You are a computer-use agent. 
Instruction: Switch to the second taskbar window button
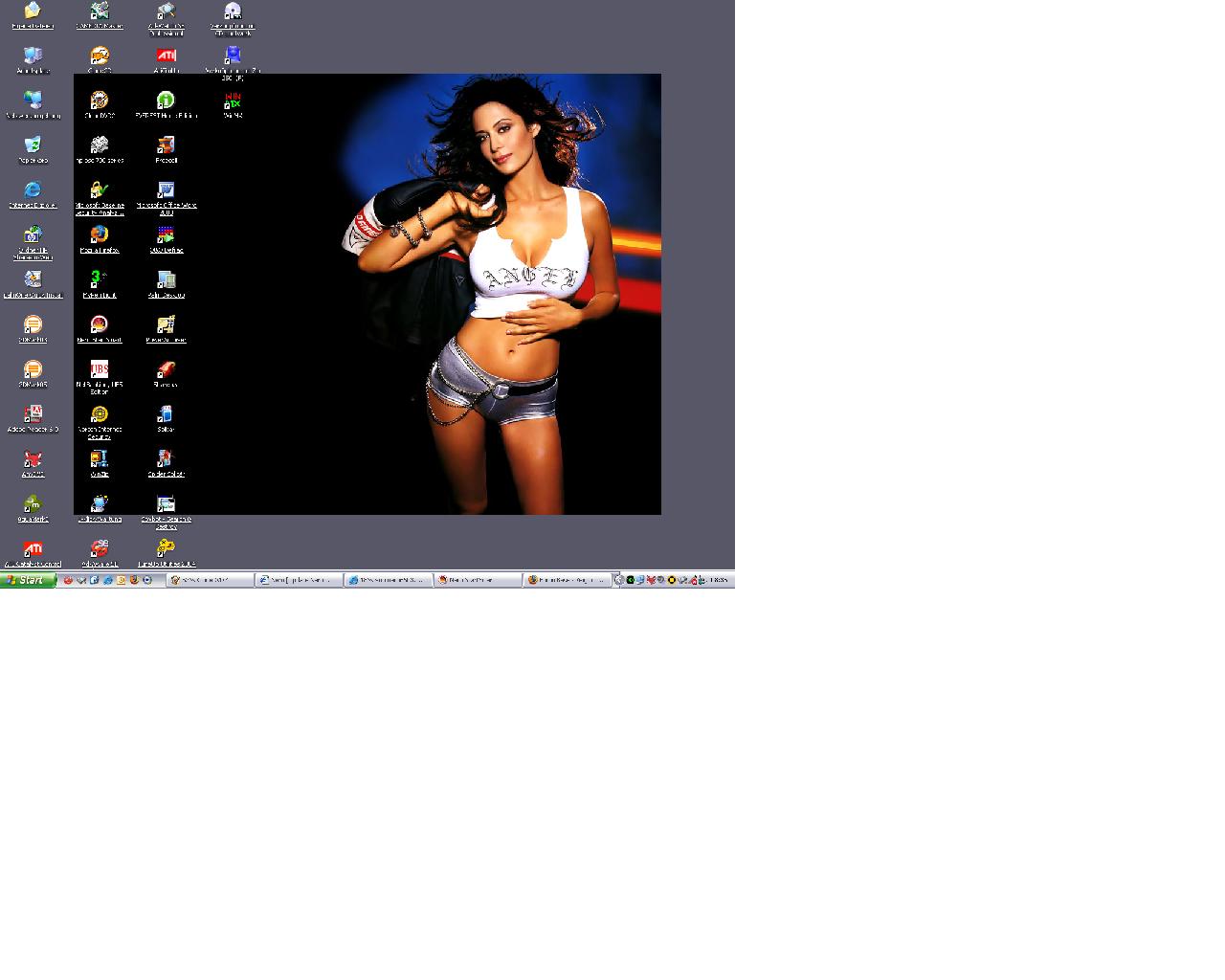pos(299,580)
